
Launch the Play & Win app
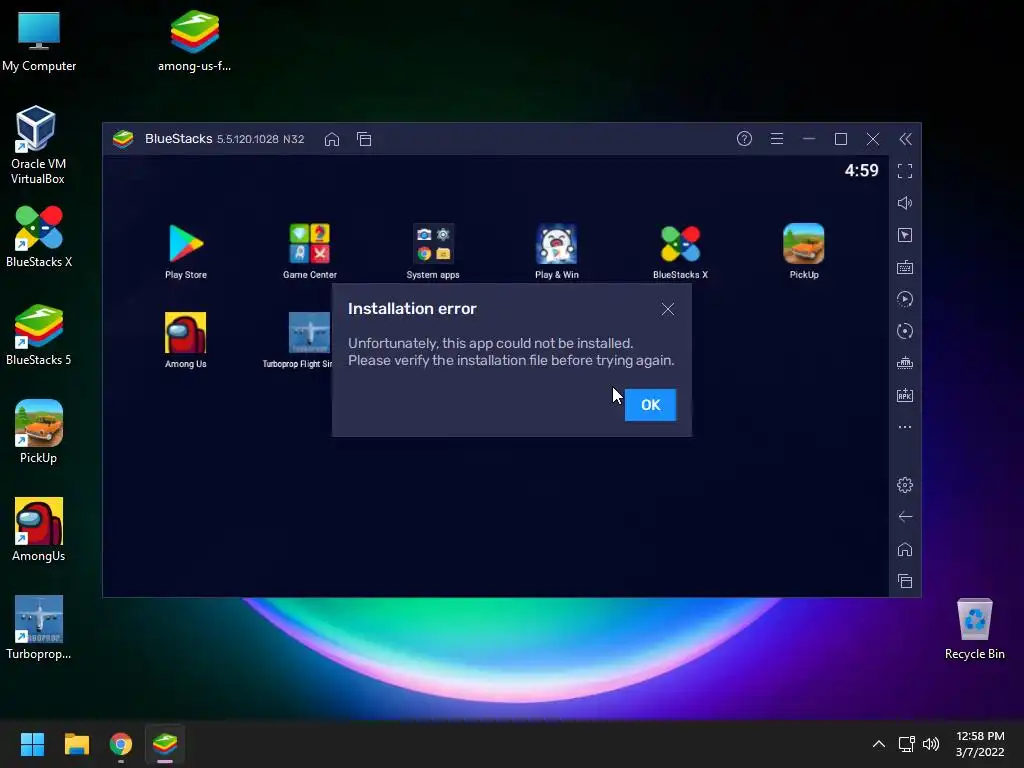(x=556, y=251)
